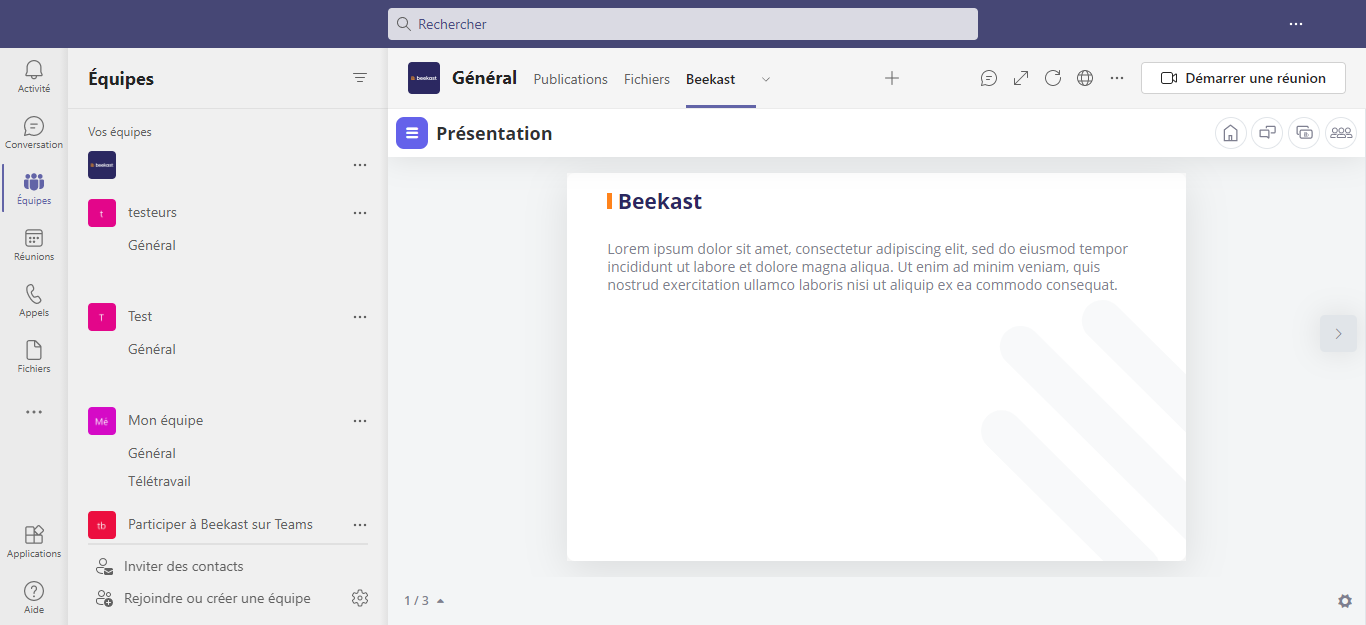
Task: Filter the teams list
Action: coord(360,78)
